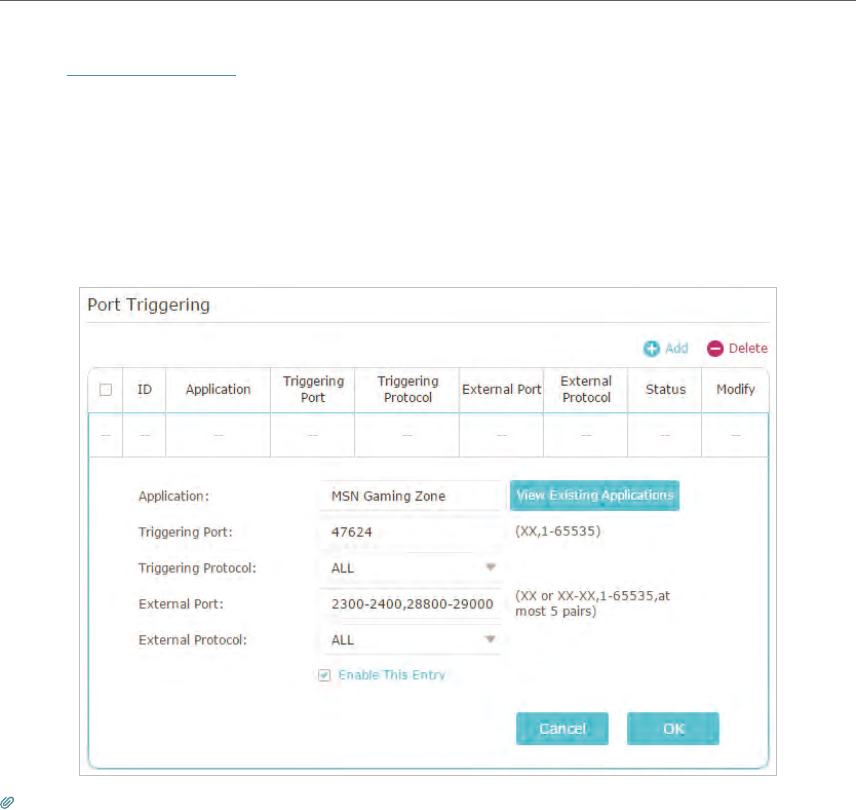Click the Triggering Port column header
Viewport: 856px width, 810px height.
coord(313,389)
